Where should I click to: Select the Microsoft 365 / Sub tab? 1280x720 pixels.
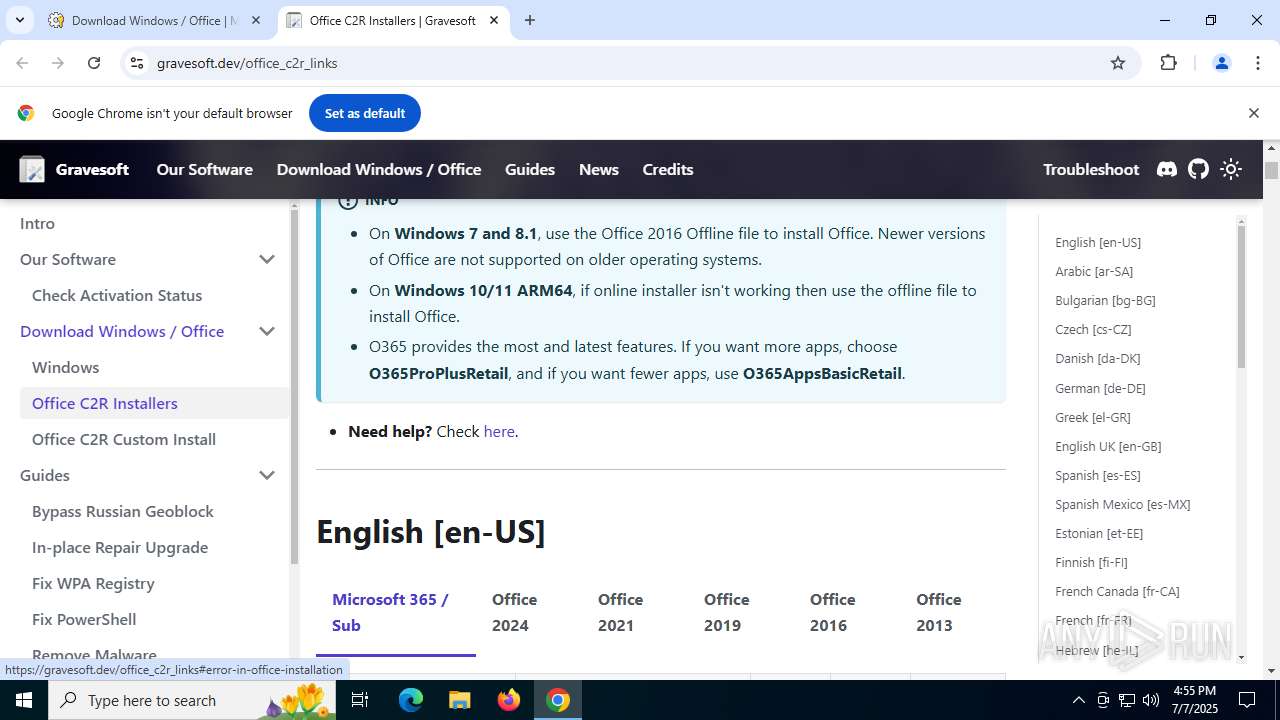coord(396,612)
